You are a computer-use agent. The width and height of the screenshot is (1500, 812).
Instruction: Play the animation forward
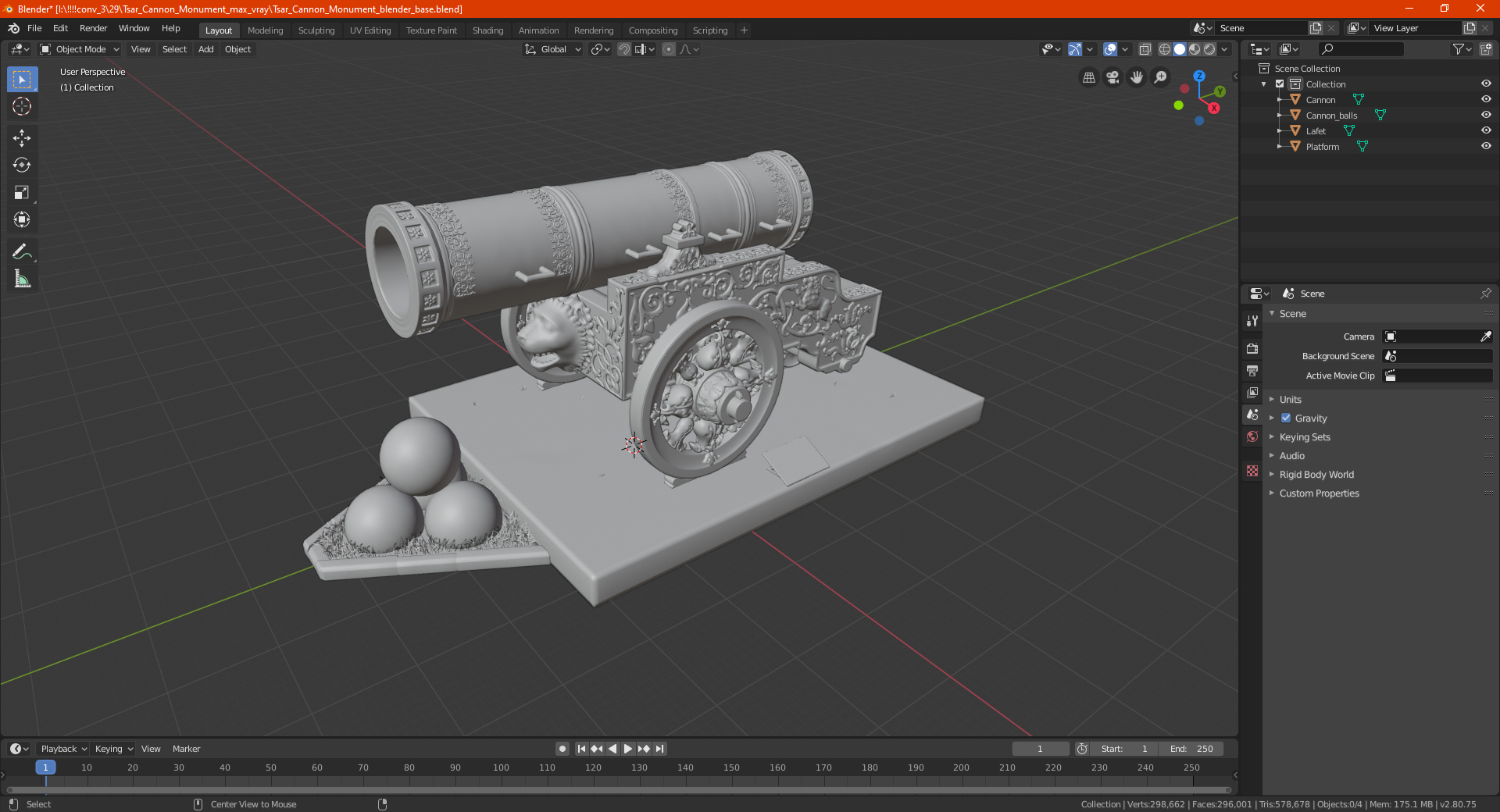click(x=627, y=749)
